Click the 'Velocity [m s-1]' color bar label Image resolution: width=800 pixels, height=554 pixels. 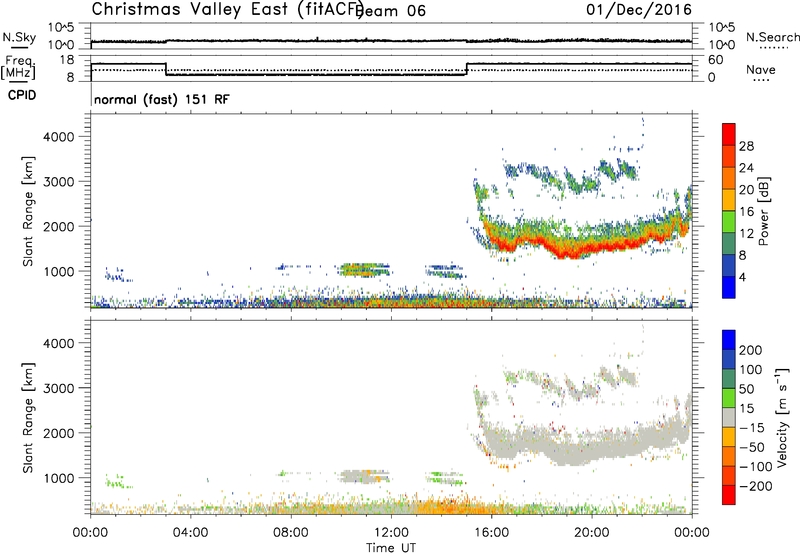point(782,418)
